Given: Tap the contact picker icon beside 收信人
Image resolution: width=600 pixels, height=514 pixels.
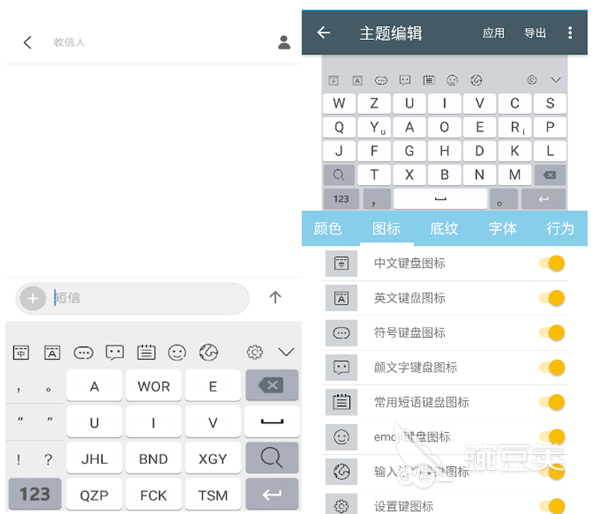Looking at the screenshot, I should (x=284, y=42).
